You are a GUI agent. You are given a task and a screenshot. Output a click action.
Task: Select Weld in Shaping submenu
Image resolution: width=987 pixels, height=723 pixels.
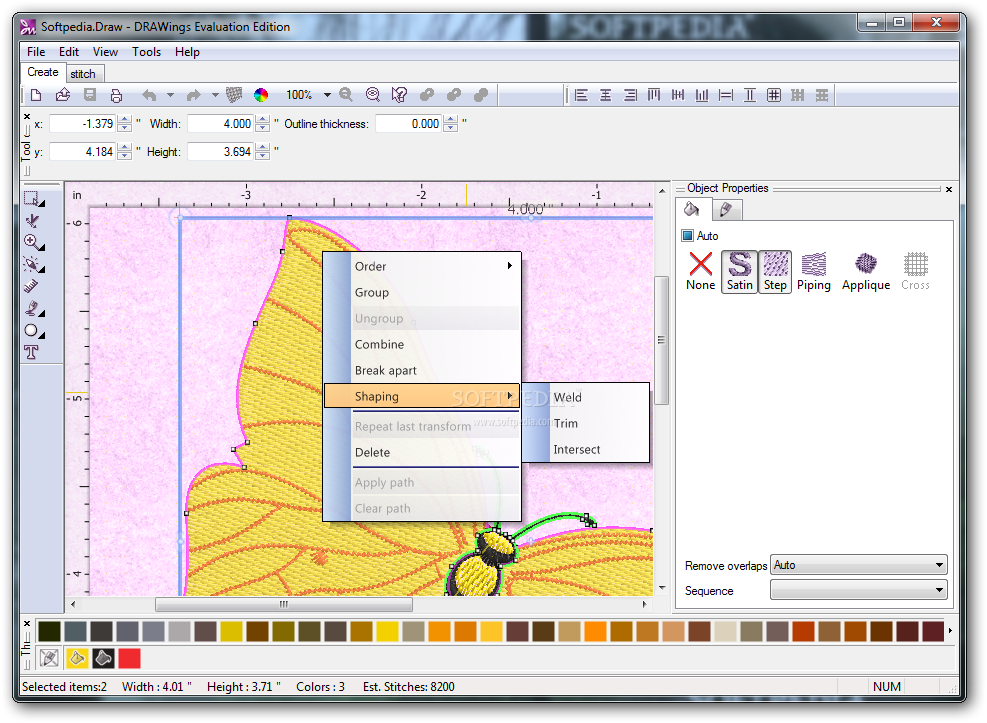tap(586, 397)
